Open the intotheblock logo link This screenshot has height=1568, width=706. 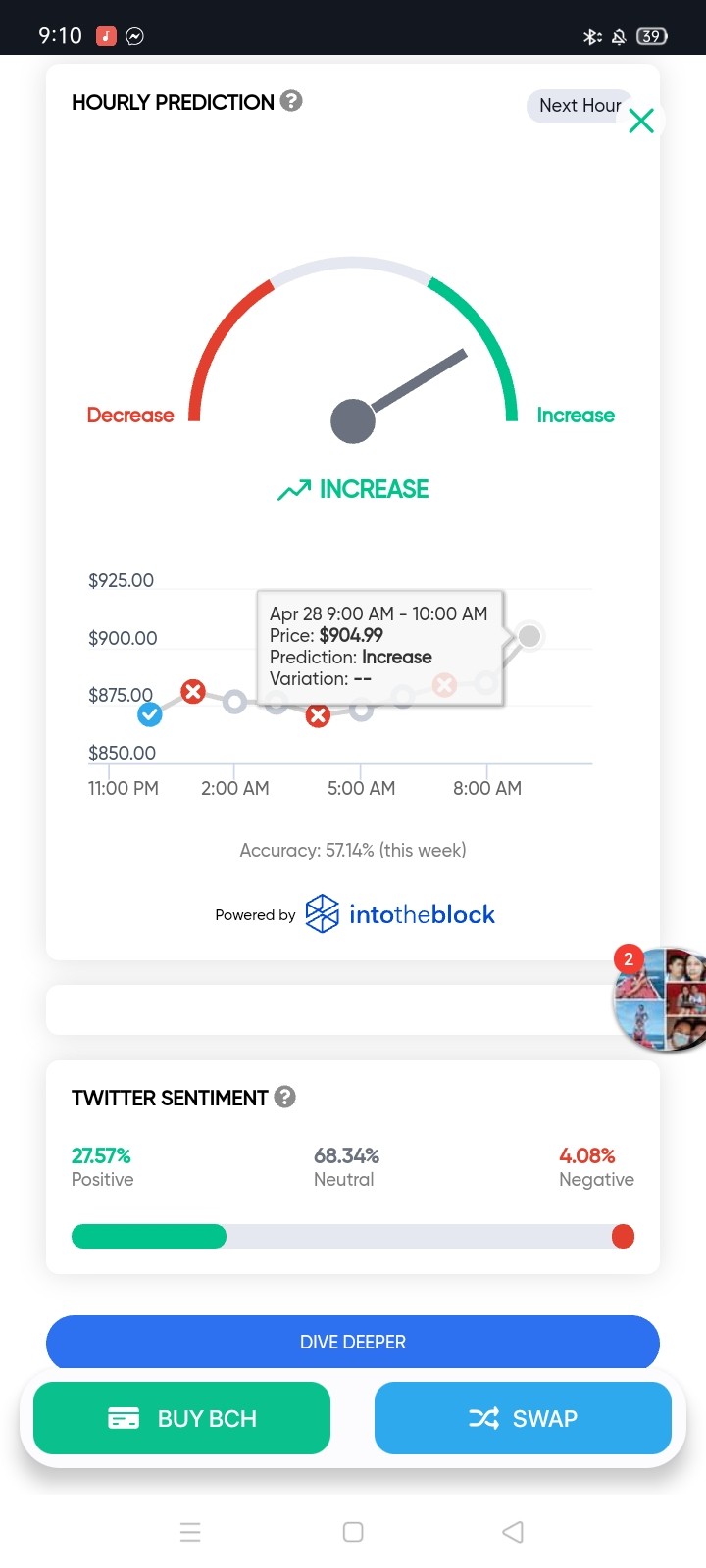400,914
